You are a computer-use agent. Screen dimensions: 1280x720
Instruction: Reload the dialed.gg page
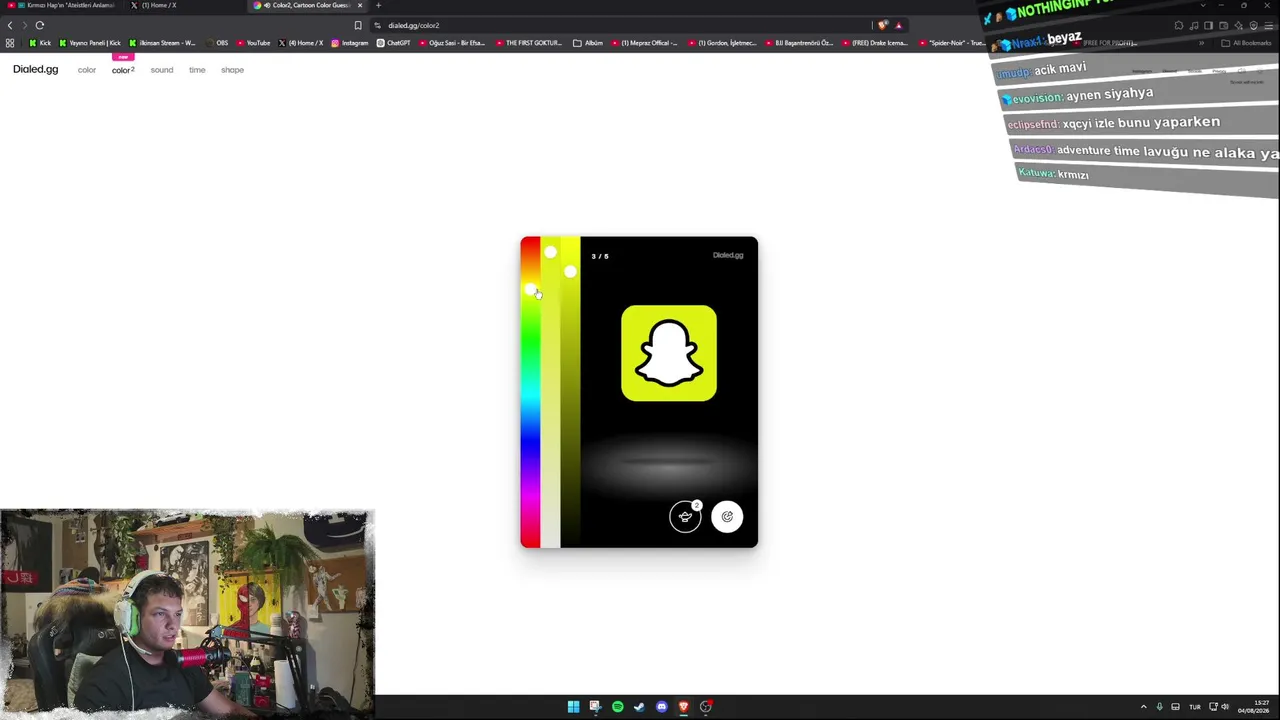(x=40, y=25)
